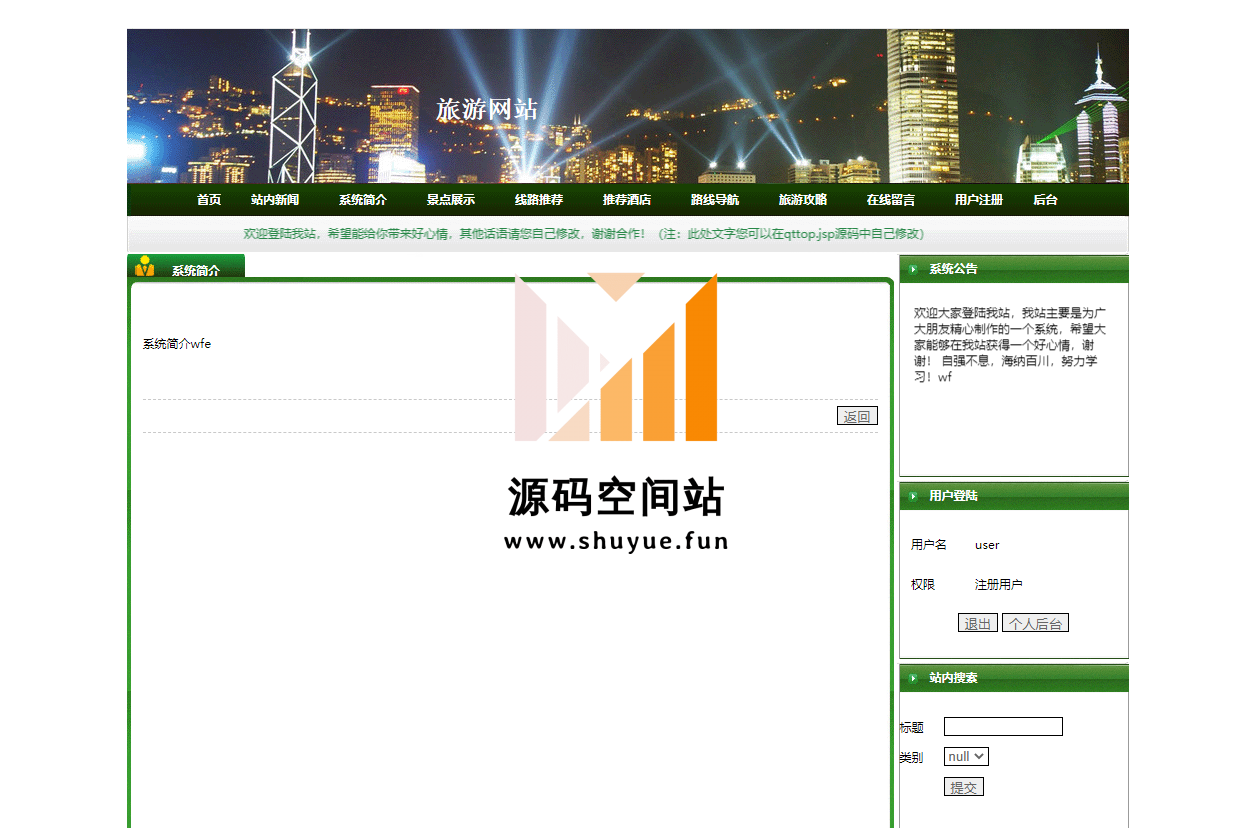1233x828 pixels.
Task: Select 景点展示 menu item
Action: tap(451, 200)
